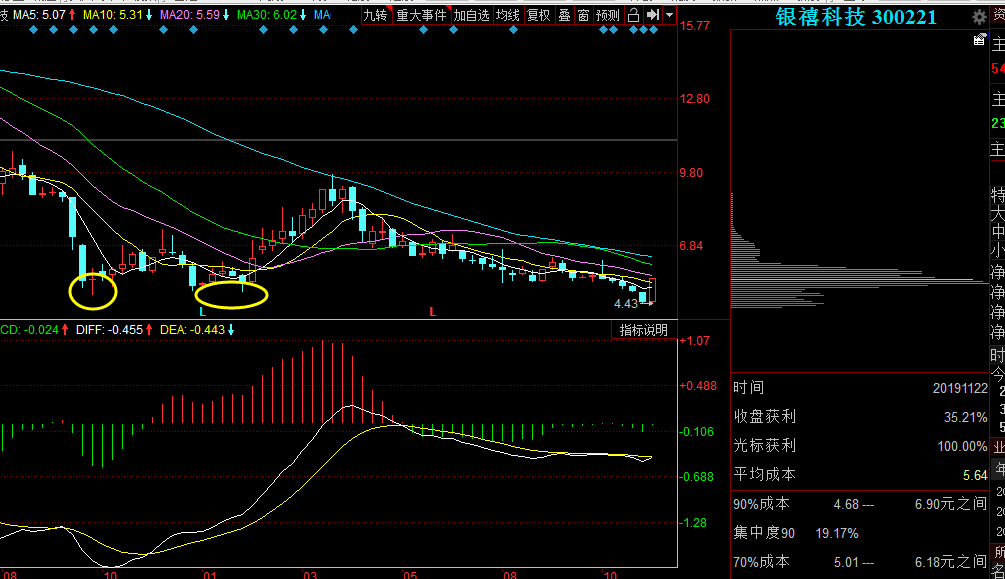Image resolution: width=1005 pixels, height=579 pixels.
Task: Open the MA indicator label menu
Action: [x=322, y=14]
